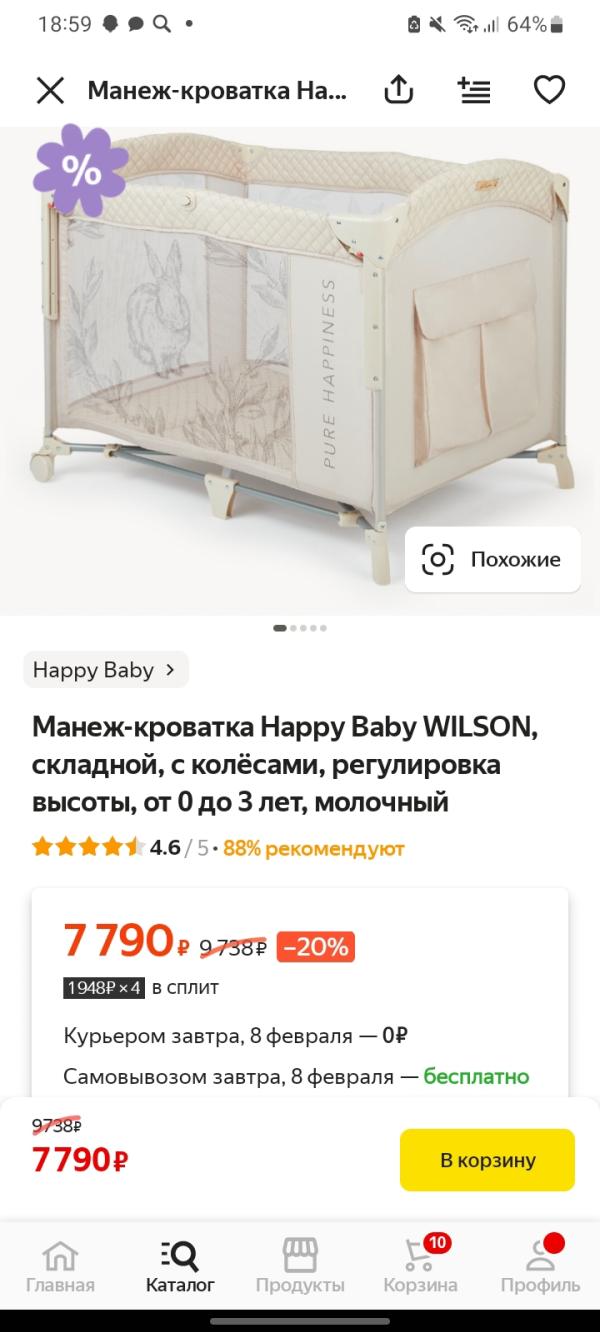The image size is (600, 1332).
Task: Tap the image carousel page dots
Action: pos(300,628)
